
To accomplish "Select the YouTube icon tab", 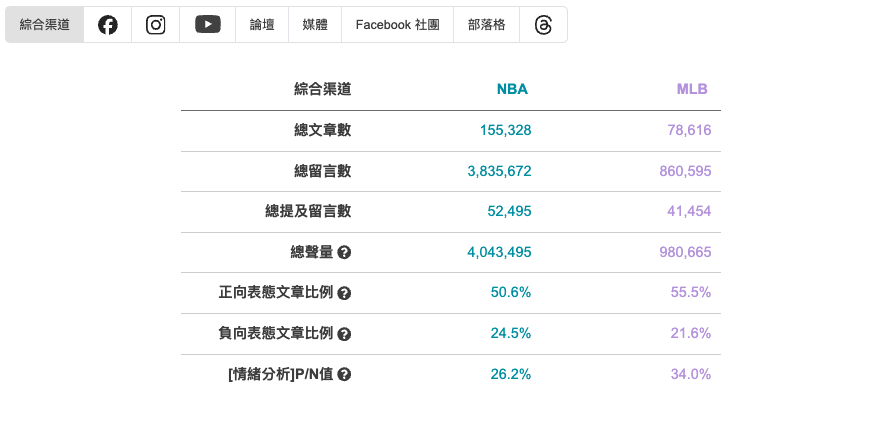I will (x=208, y=25).
